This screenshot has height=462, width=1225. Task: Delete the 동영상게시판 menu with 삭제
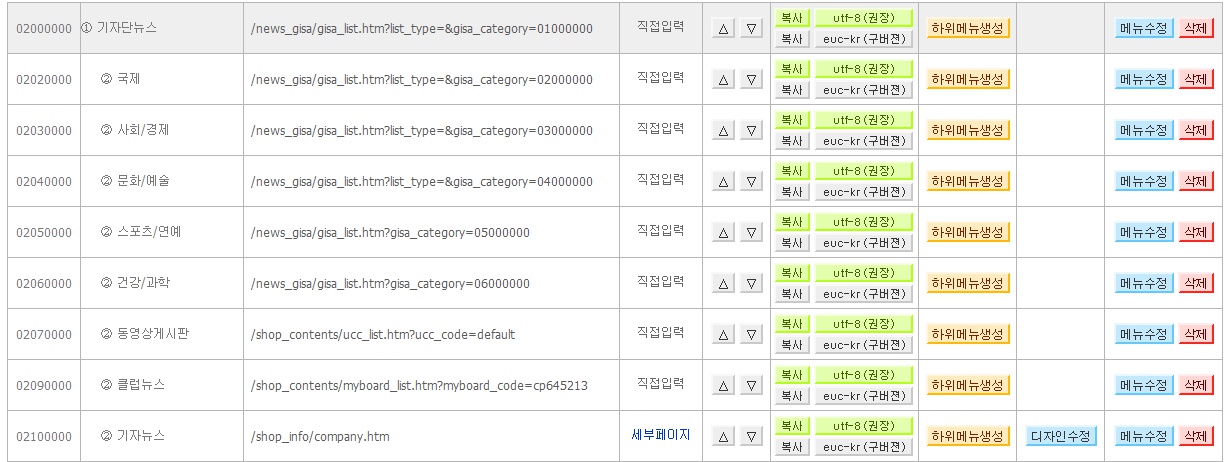pyautogui.click(x=1196, y=334)
